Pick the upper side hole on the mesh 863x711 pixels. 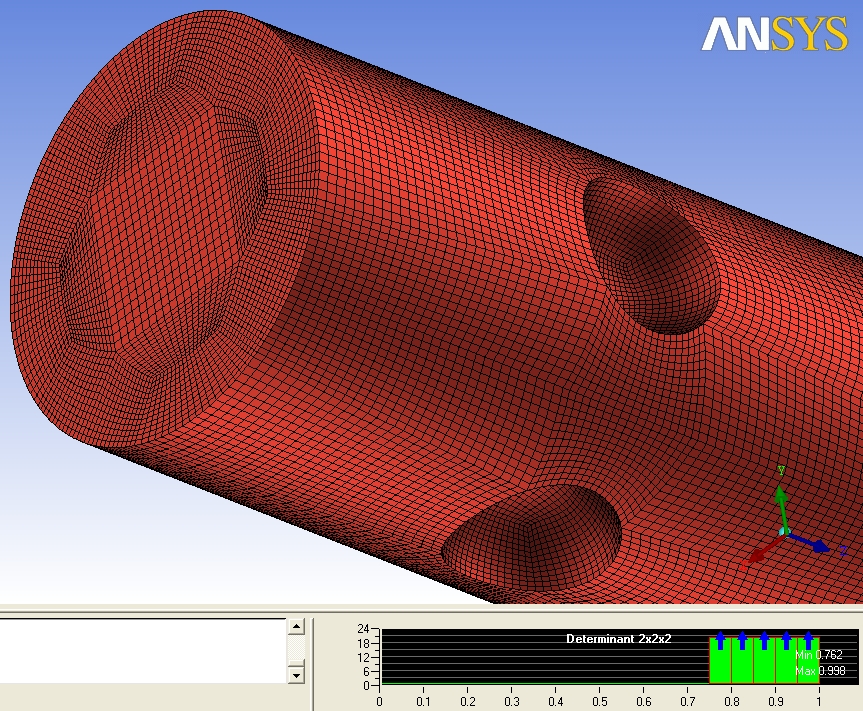[650, 255]
